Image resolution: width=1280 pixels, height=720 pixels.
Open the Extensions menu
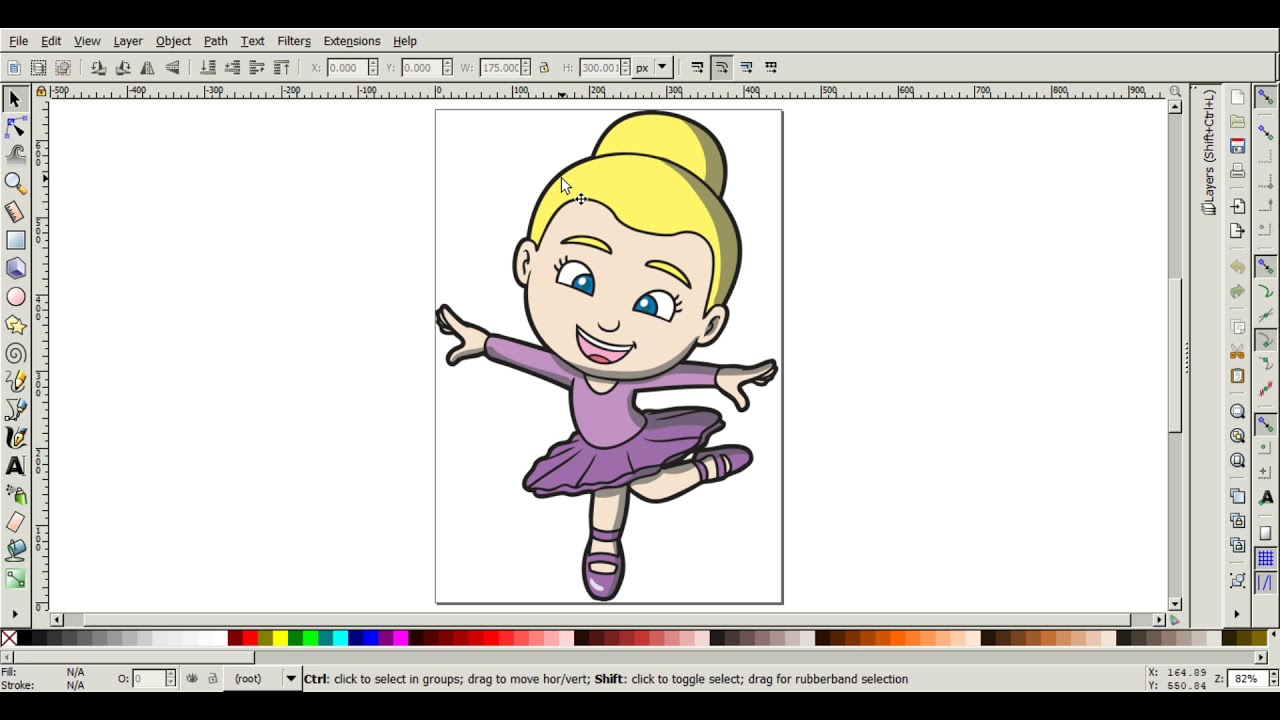click(352, 41)
